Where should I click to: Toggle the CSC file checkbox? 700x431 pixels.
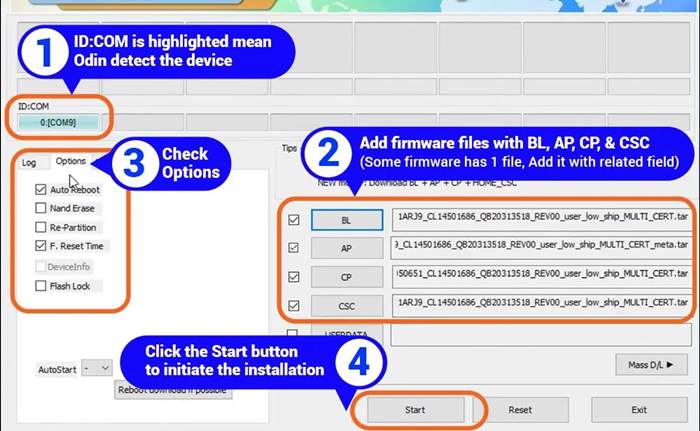294,306
